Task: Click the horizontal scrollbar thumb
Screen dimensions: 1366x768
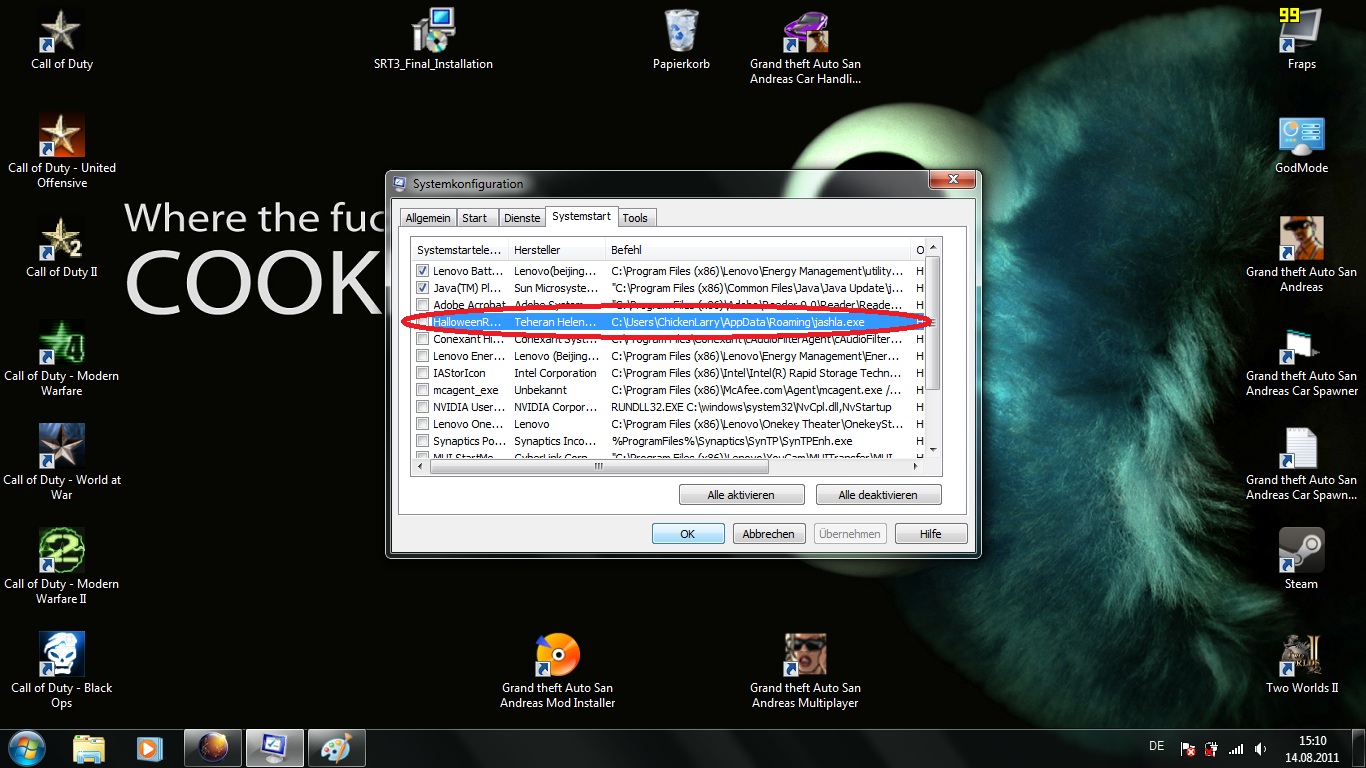Action: [x=599, y=466]
